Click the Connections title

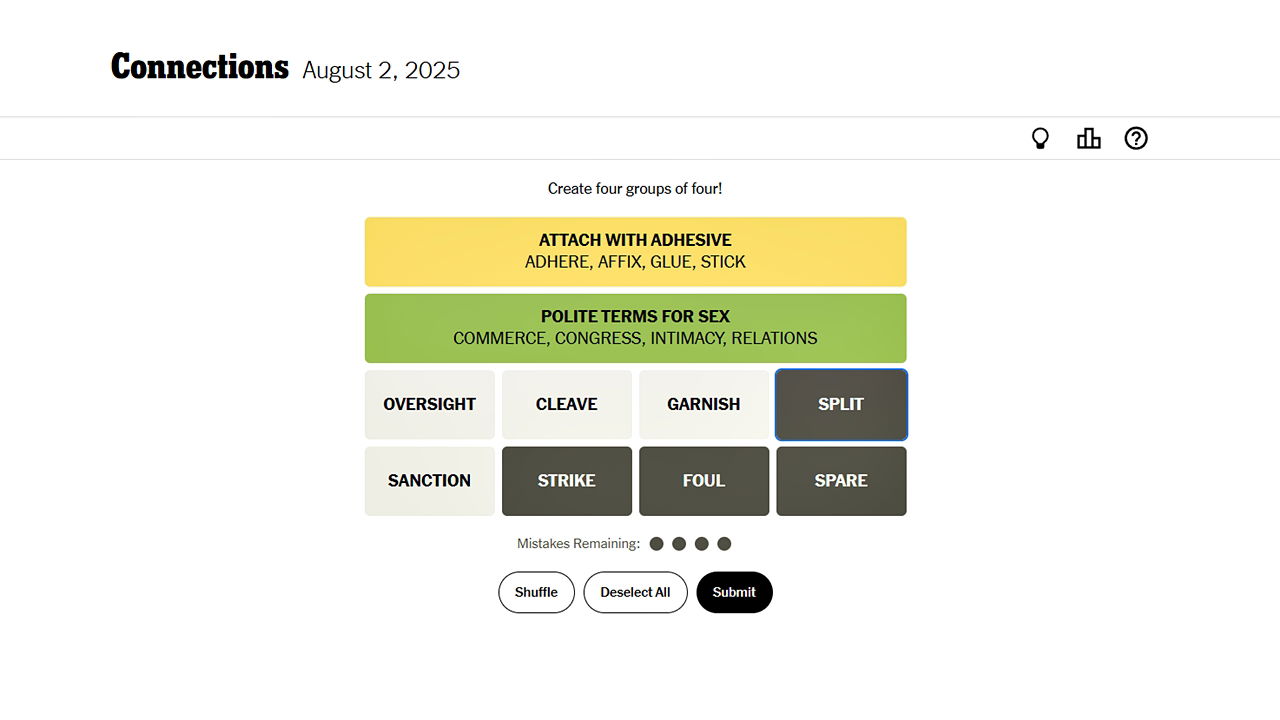[x=199, y=67]
